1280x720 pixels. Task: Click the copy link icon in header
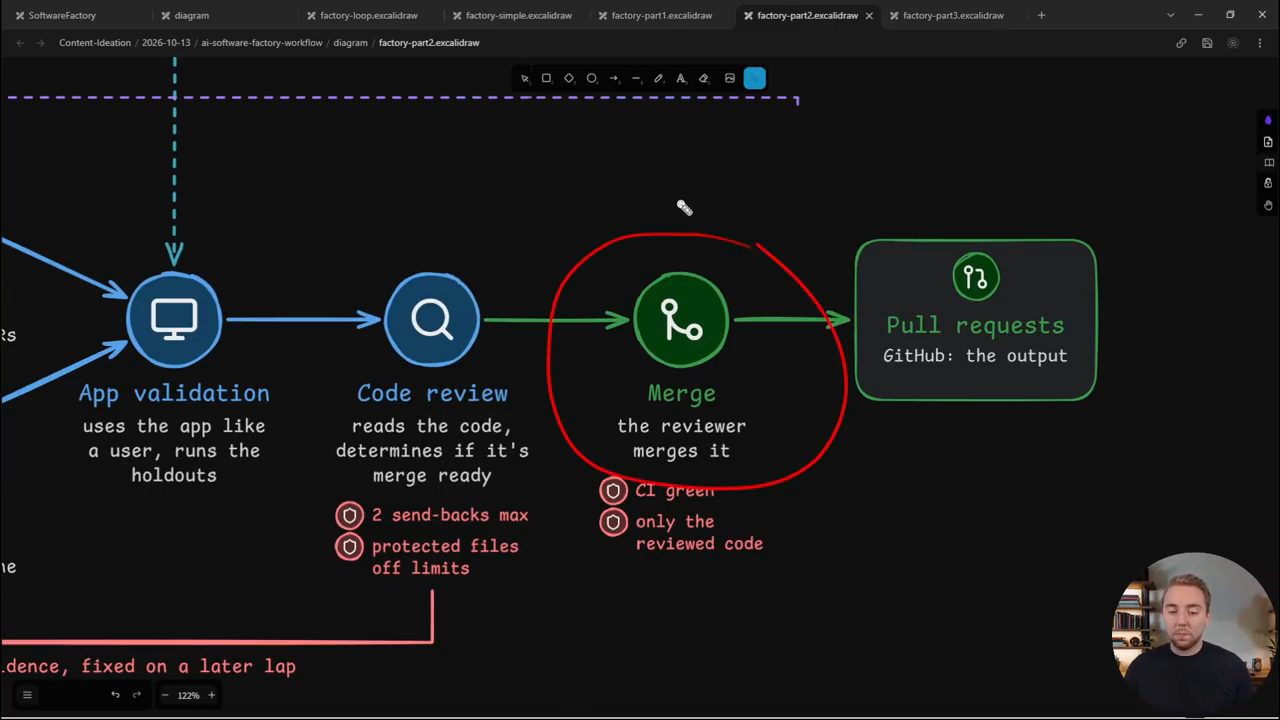coord(1181,43)
